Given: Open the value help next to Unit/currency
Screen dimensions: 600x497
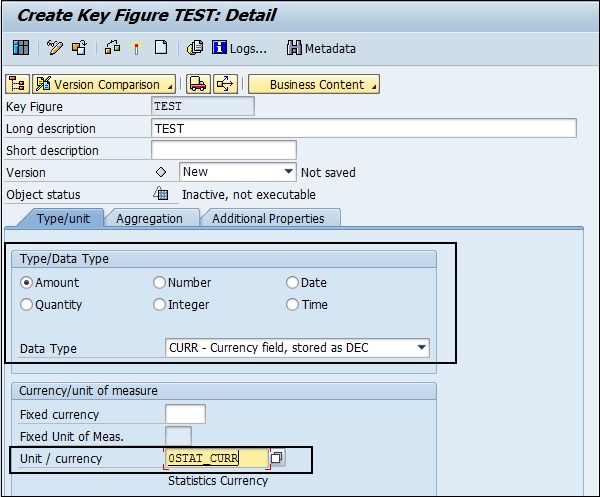Looking at the screenshot, I should 277,458.
